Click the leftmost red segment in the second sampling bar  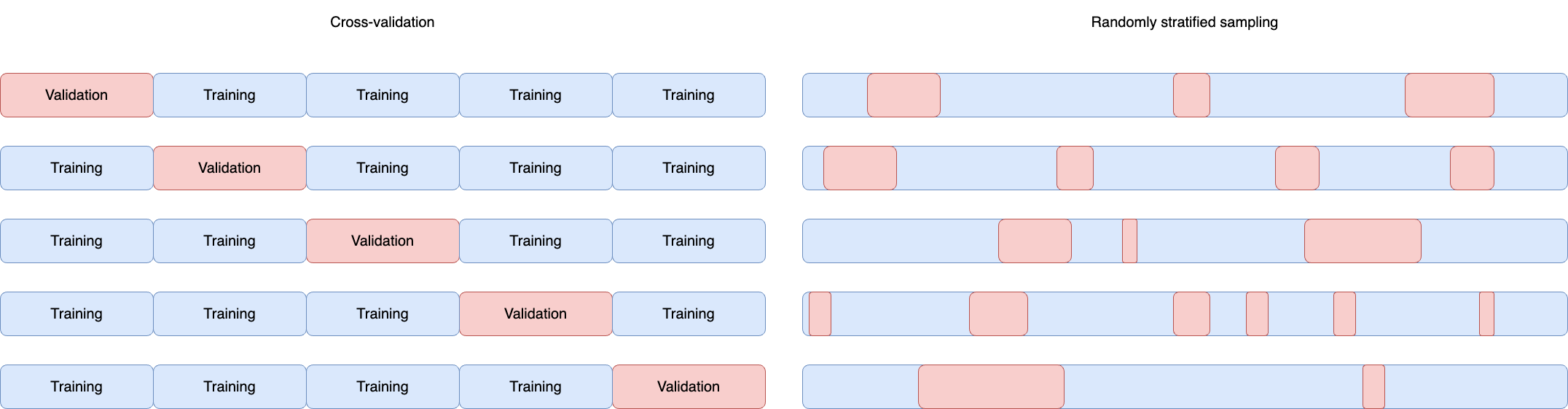[860, 168]
